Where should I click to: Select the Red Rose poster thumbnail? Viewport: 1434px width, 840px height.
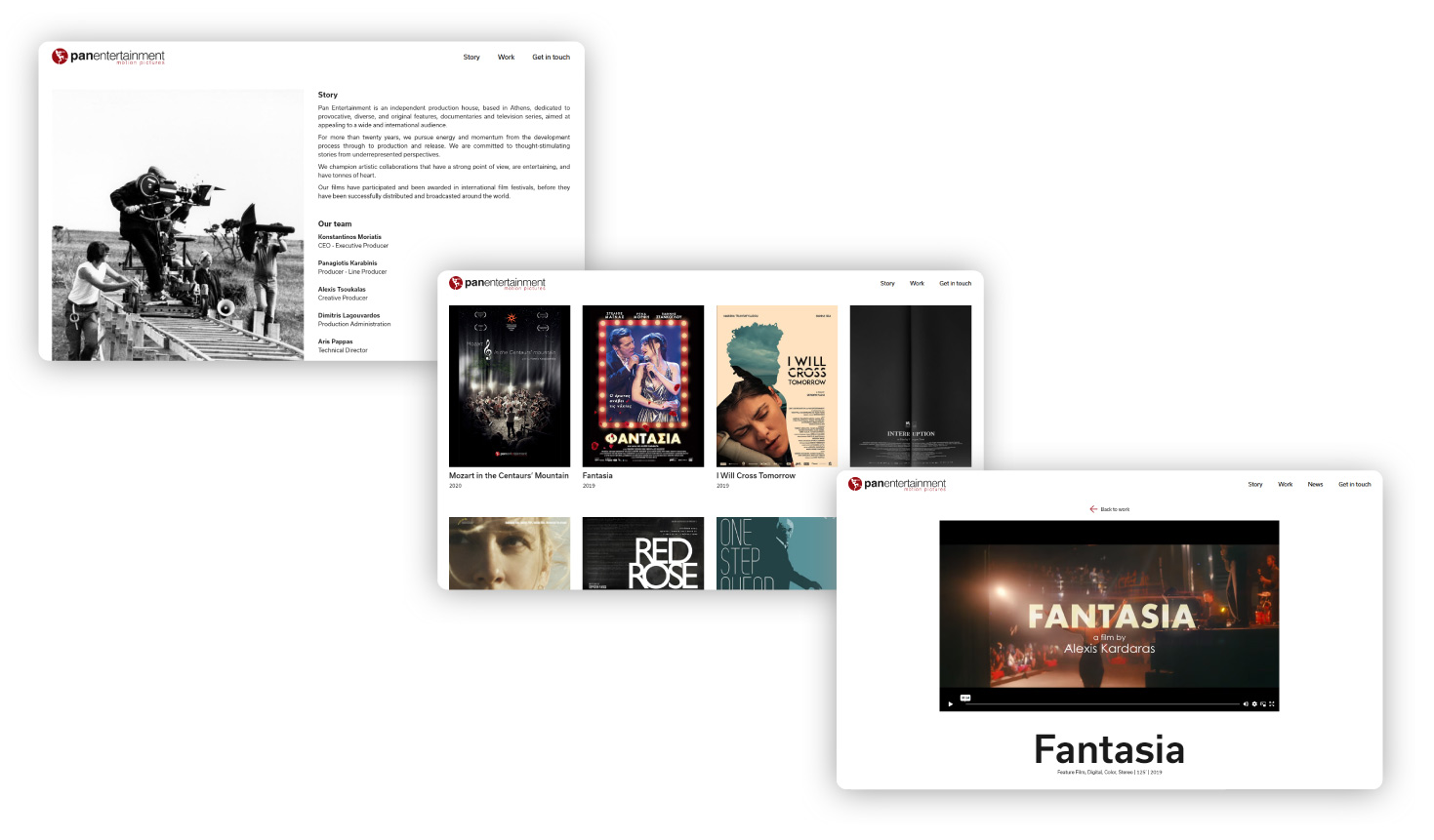point(642,553)
